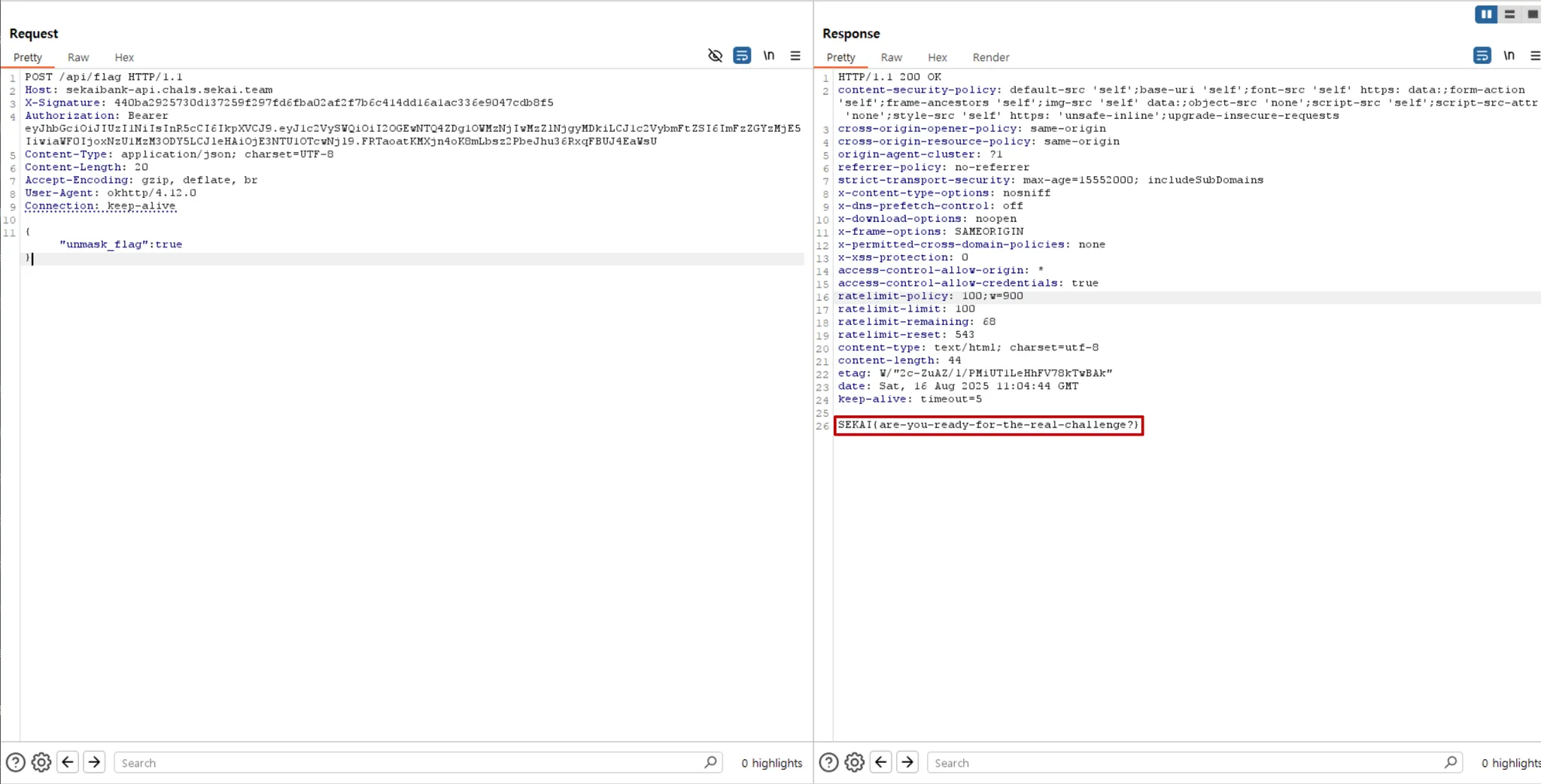
Task: Switch to side-by-side split layout
Action: (1486, 14)
